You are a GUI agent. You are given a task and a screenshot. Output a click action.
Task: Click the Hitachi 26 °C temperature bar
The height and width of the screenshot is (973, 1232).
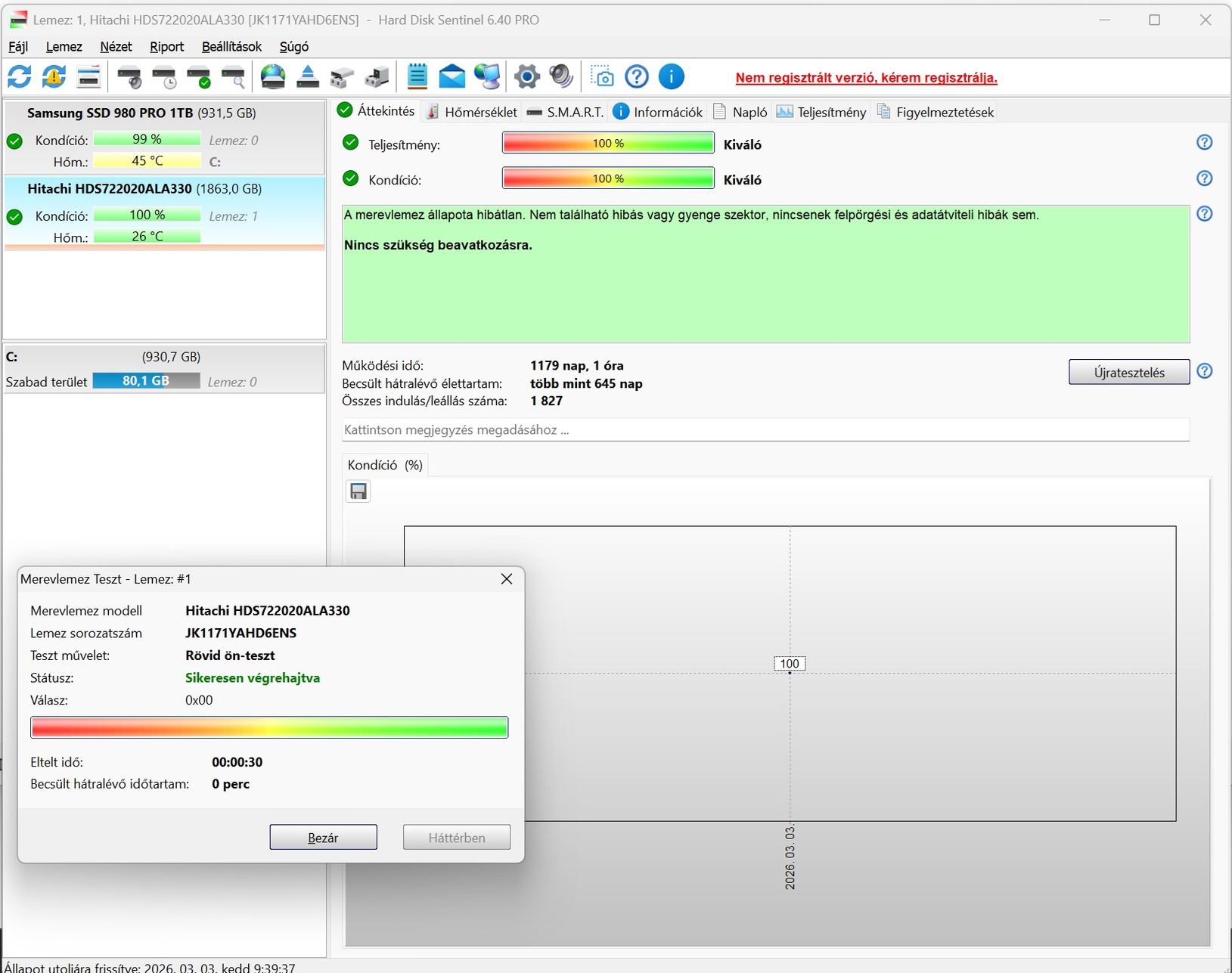147,237
